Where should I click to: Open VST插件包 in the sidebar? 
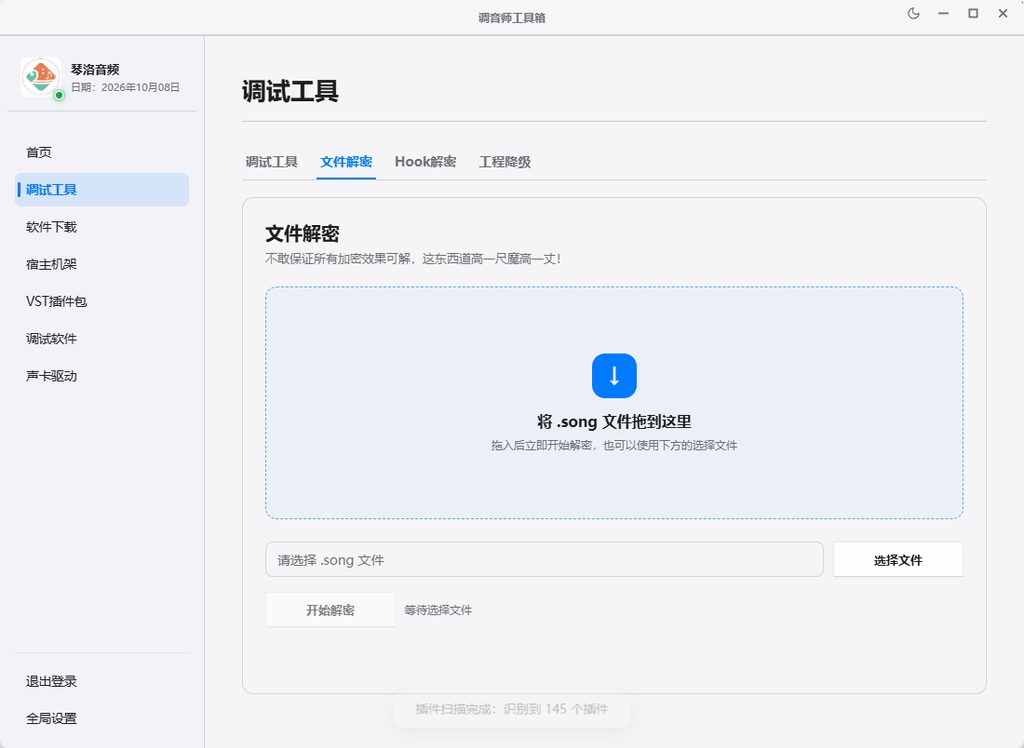click(x=102, y=301)
